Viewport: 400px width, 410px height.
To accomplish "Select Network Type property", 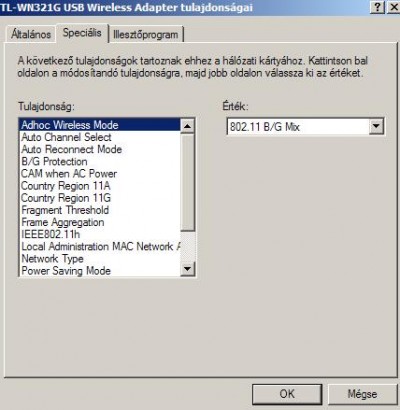I will [x=100, y=259].
